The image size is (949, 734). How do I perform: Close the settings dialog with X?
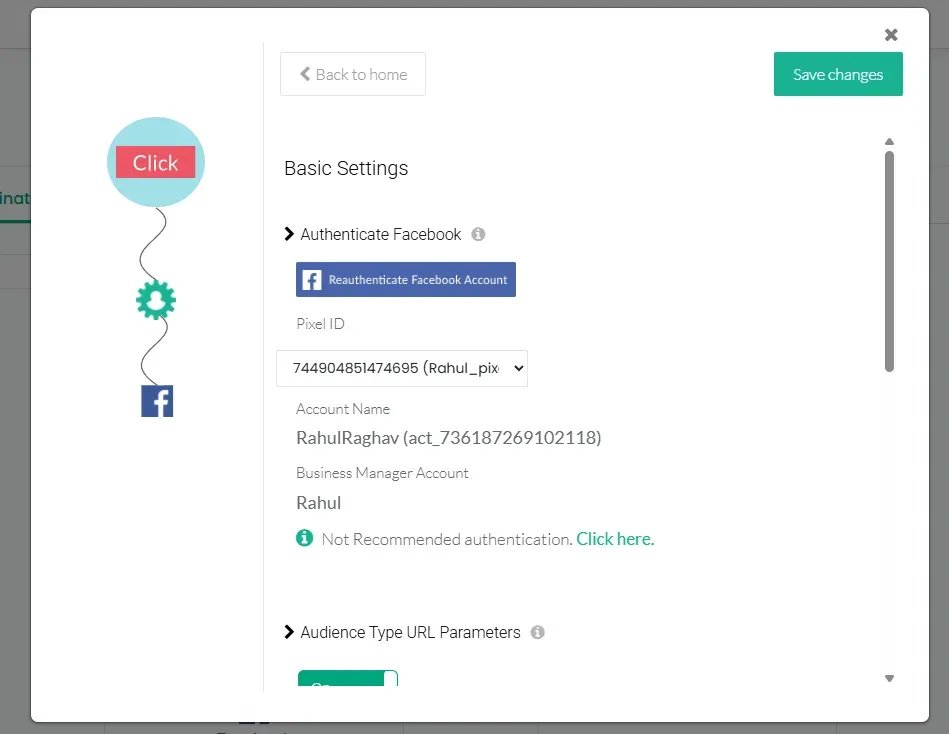pos(891,35)
